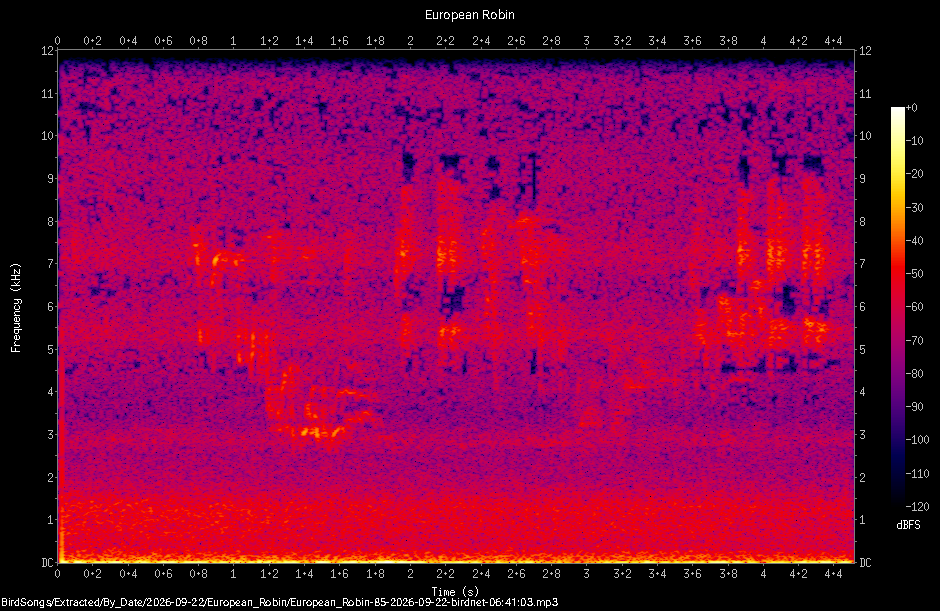Click "3" on the top time axis

587,41
